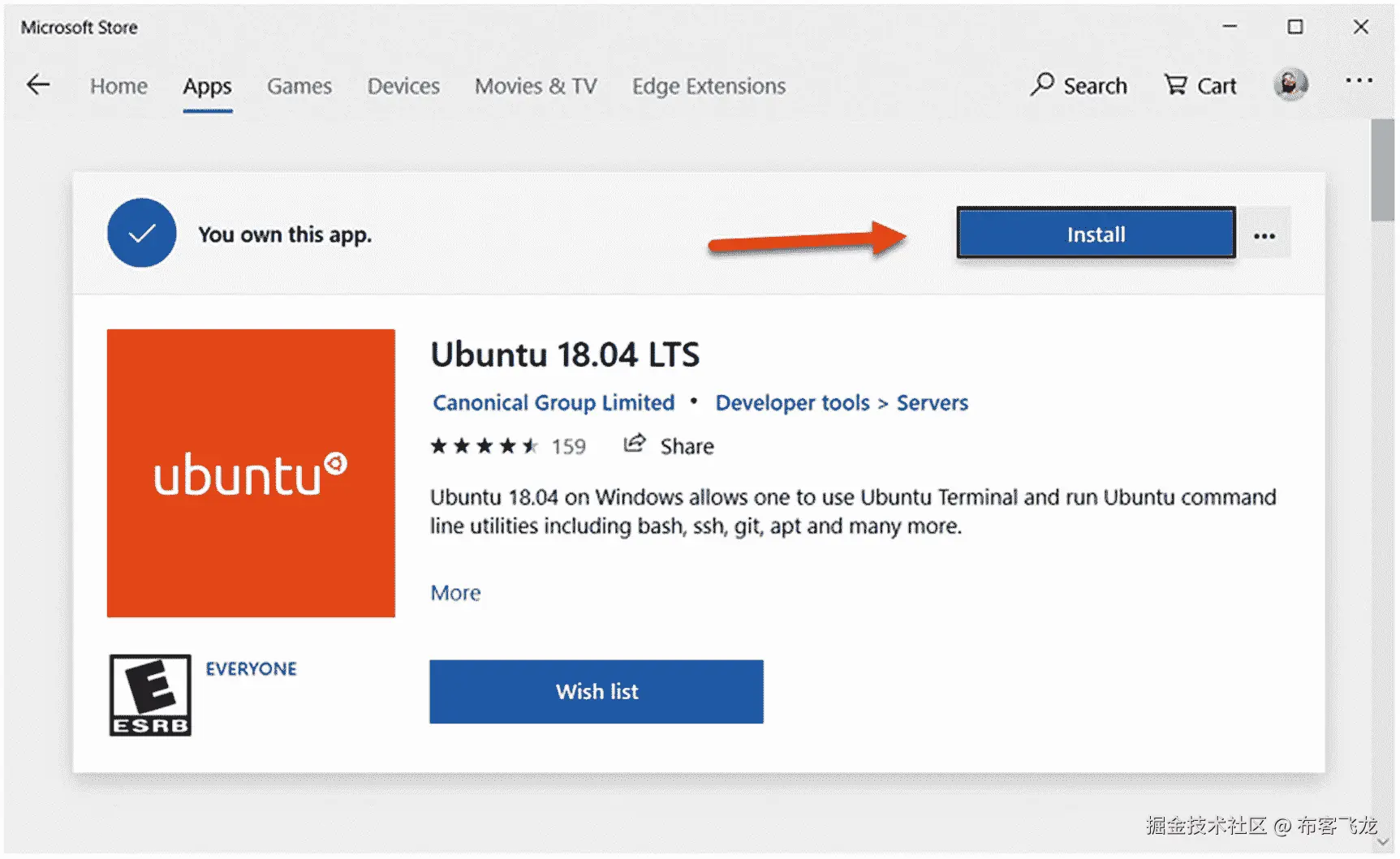This screenshot has height=859, width=1400.
Task: Open the top-right more options ellipsis
Action: click(x=1359, y=81)
